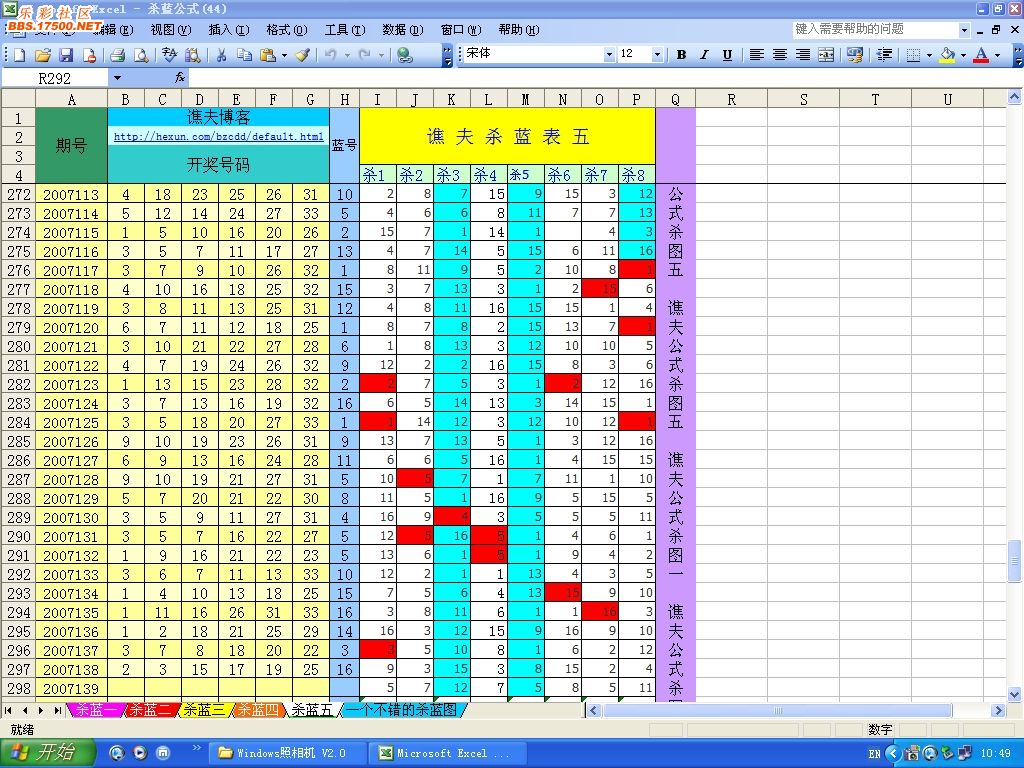Image resolution: width=1024 pixels, height=768 pixels.
Task: Open the 格式(O) menu
Action: pyautogui.click(x=287, y=29)
